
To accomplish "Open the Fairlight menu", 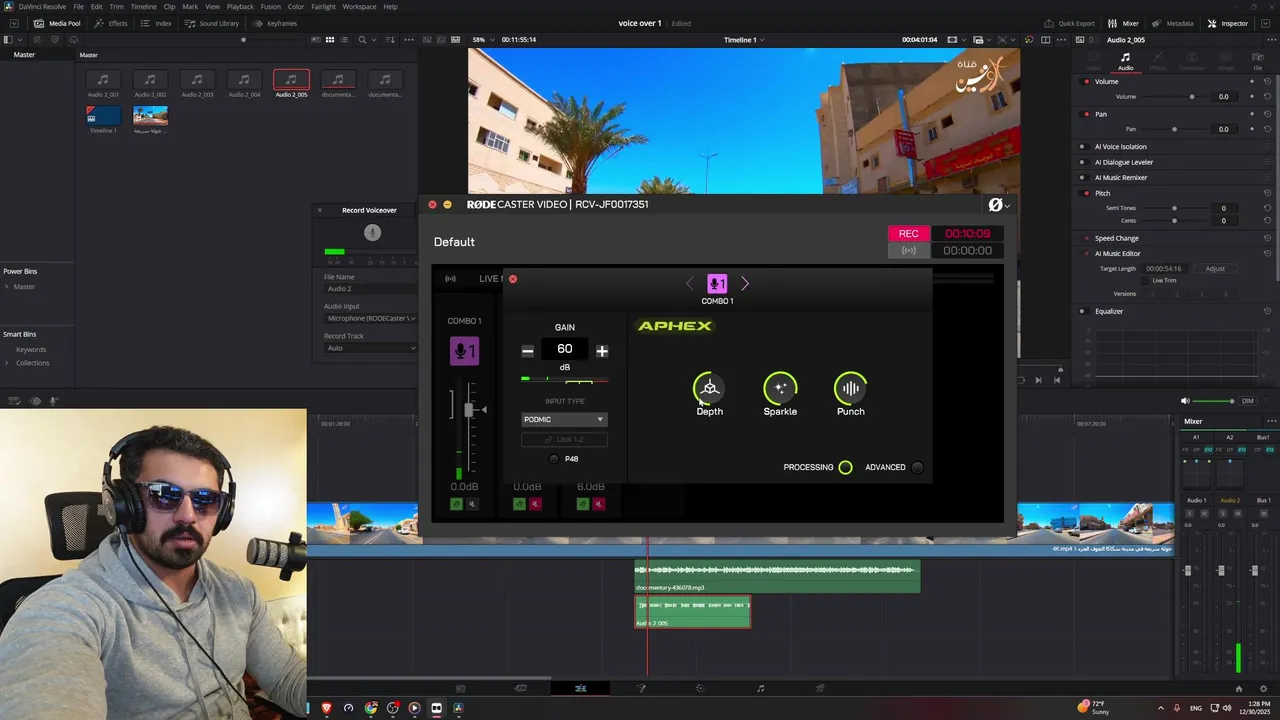I will point(323,7).
